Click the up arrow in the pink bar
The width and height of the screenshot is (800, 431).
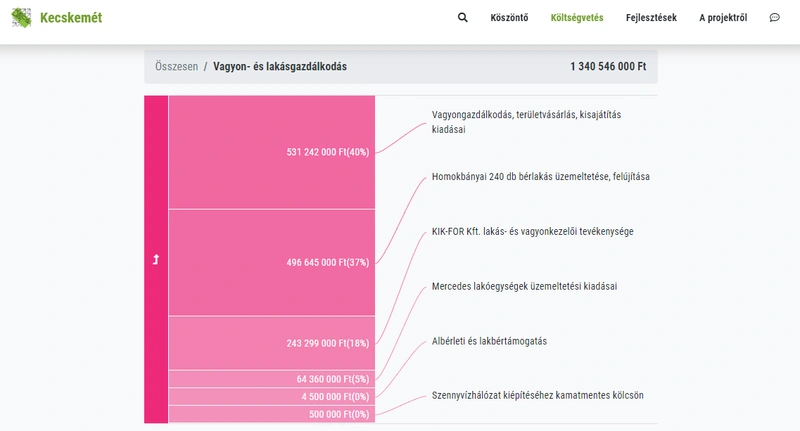click(x=156, y=260)
